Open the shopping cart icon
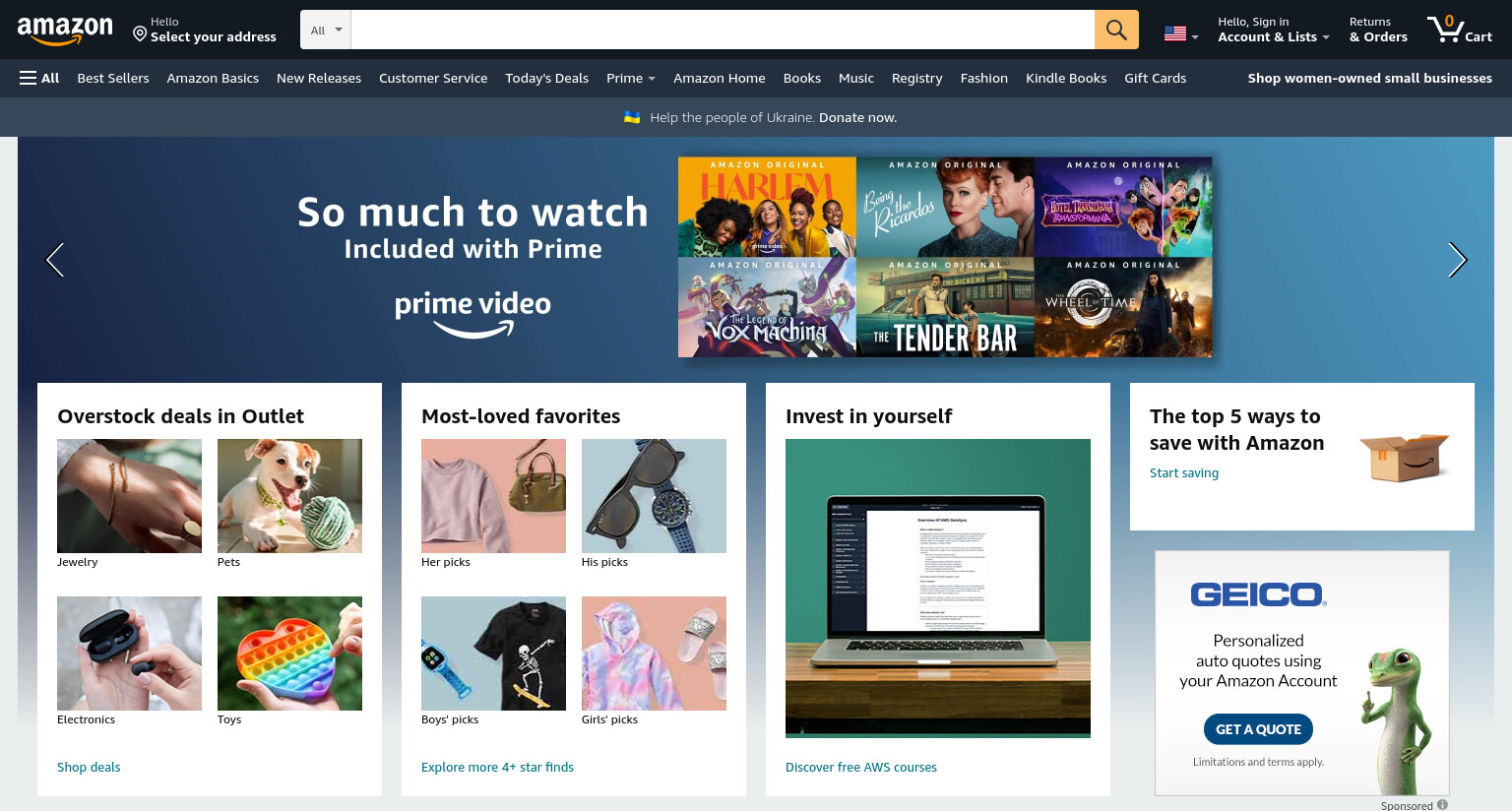 tap(1445, 29)
